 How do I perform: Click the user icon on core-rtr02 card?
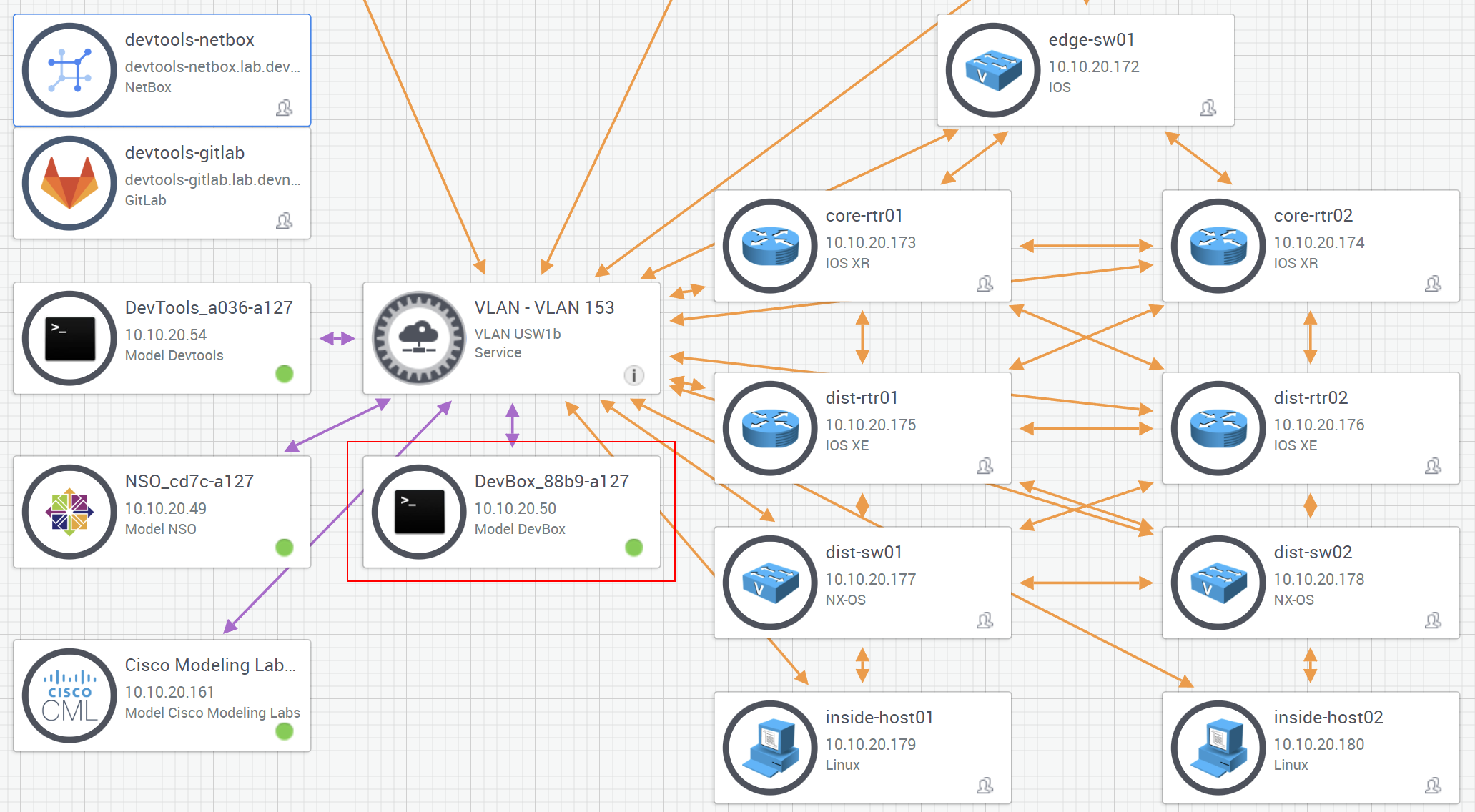click(x=1433, y=284)
